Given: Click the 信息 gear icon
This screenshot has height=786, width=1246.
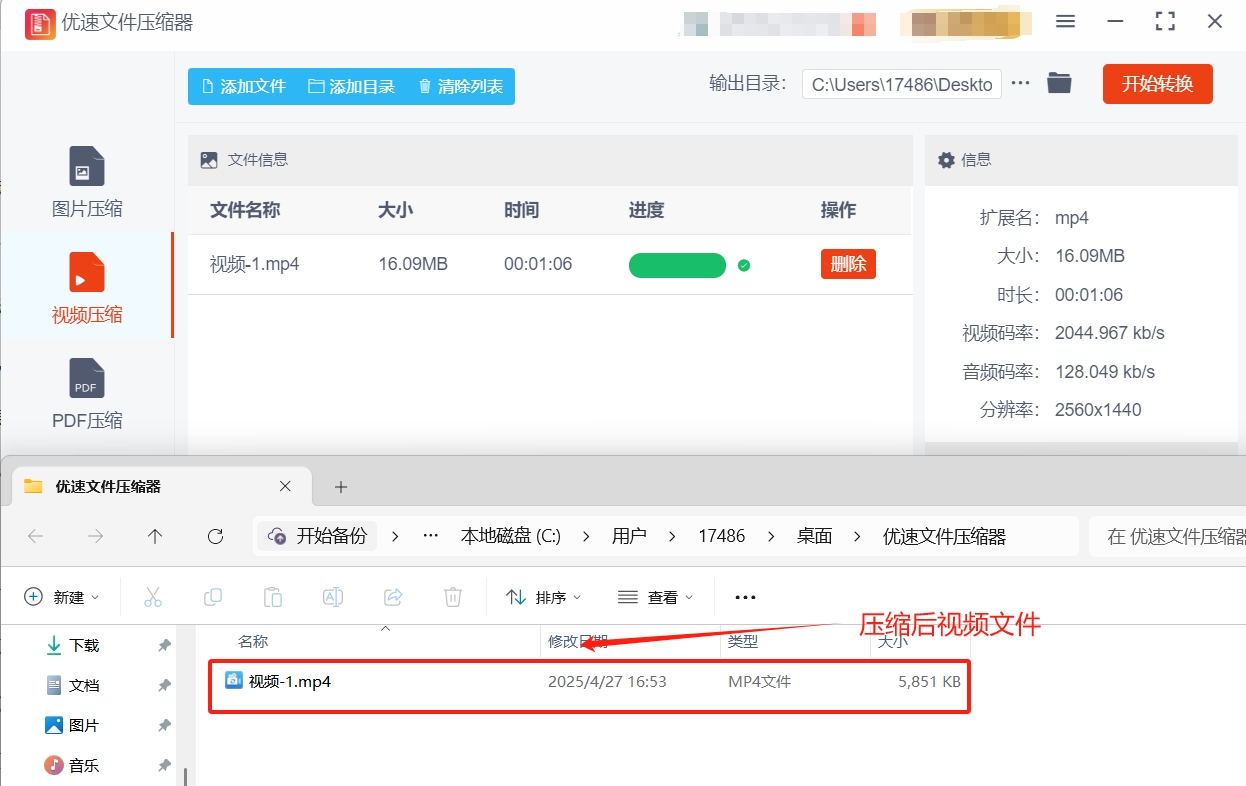Looking at the screenshot, I should (945, 159).
